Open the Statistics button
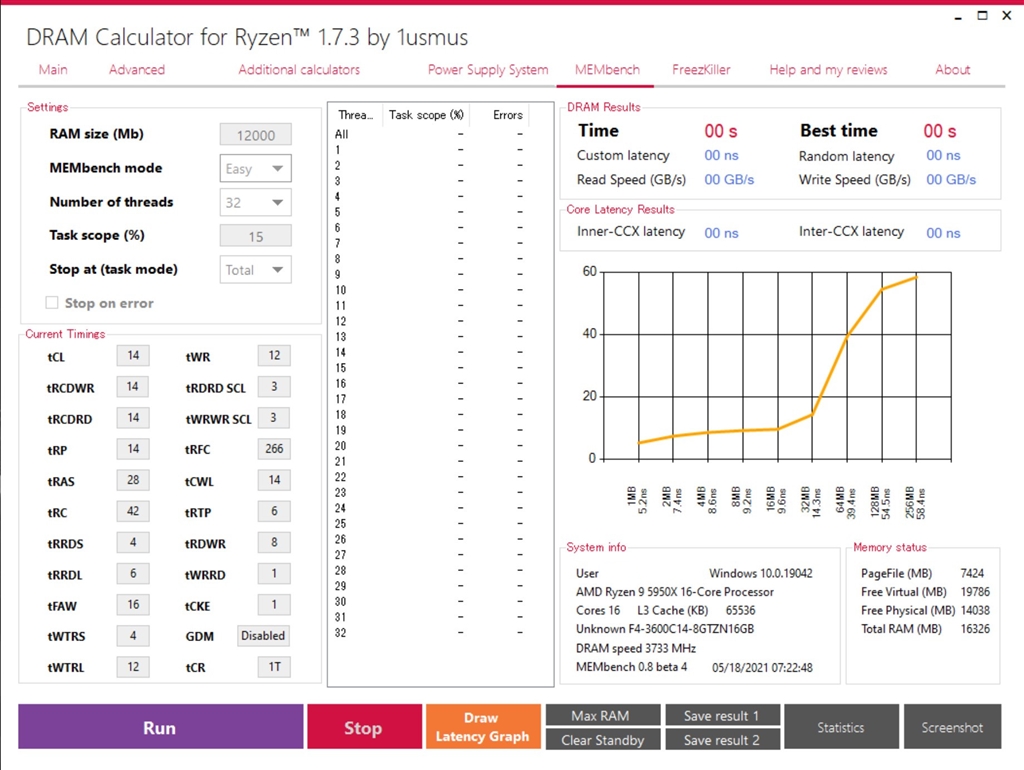 click(841, 727)
